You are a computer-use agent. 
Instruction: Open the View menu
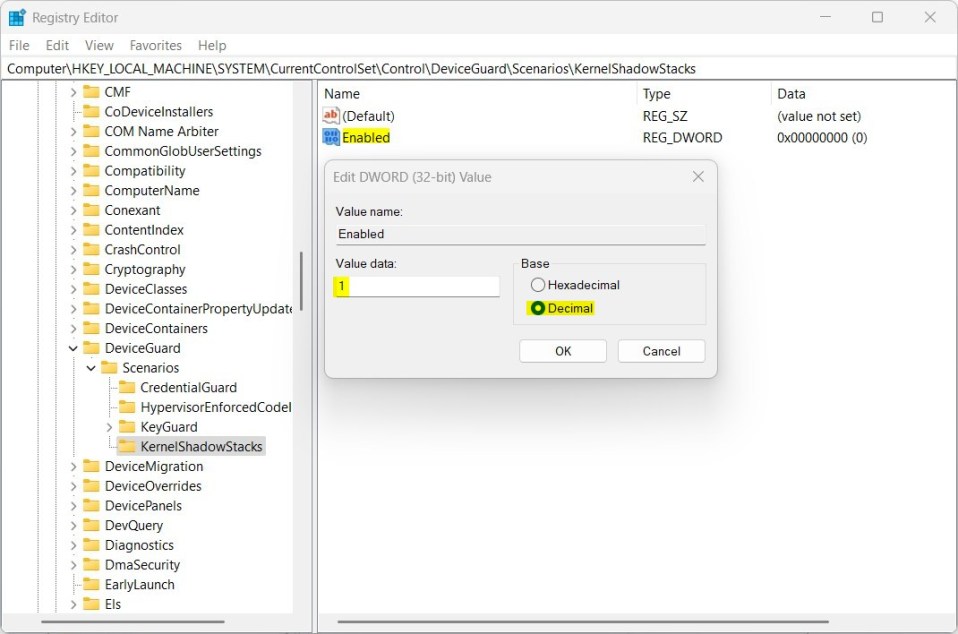[x=99, y=45]
